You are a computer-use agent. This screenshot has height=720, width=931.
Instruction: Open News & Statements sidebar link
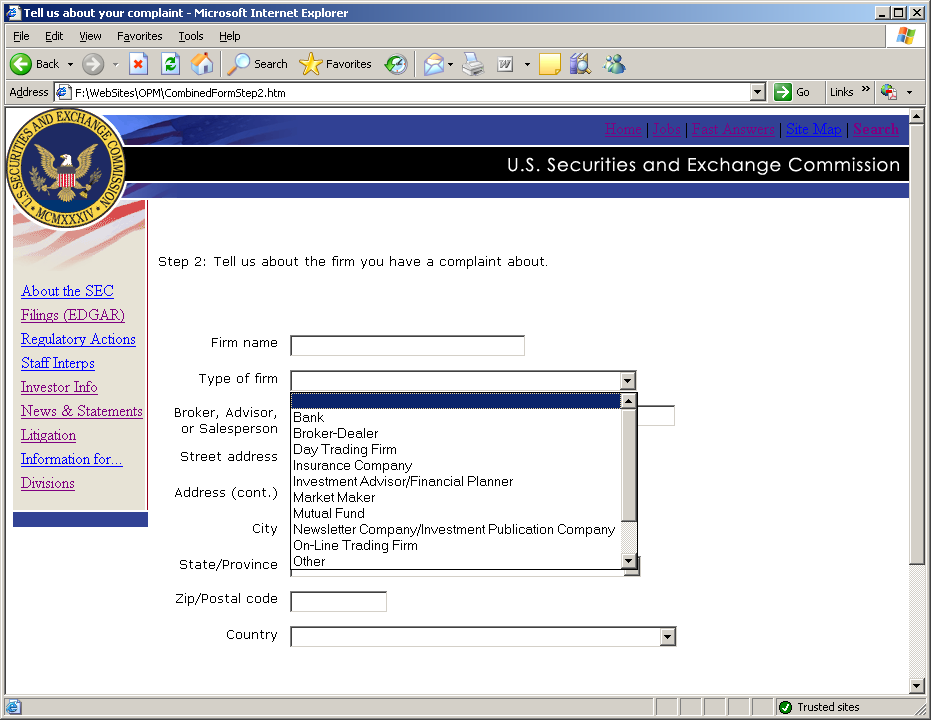(82, 411)
